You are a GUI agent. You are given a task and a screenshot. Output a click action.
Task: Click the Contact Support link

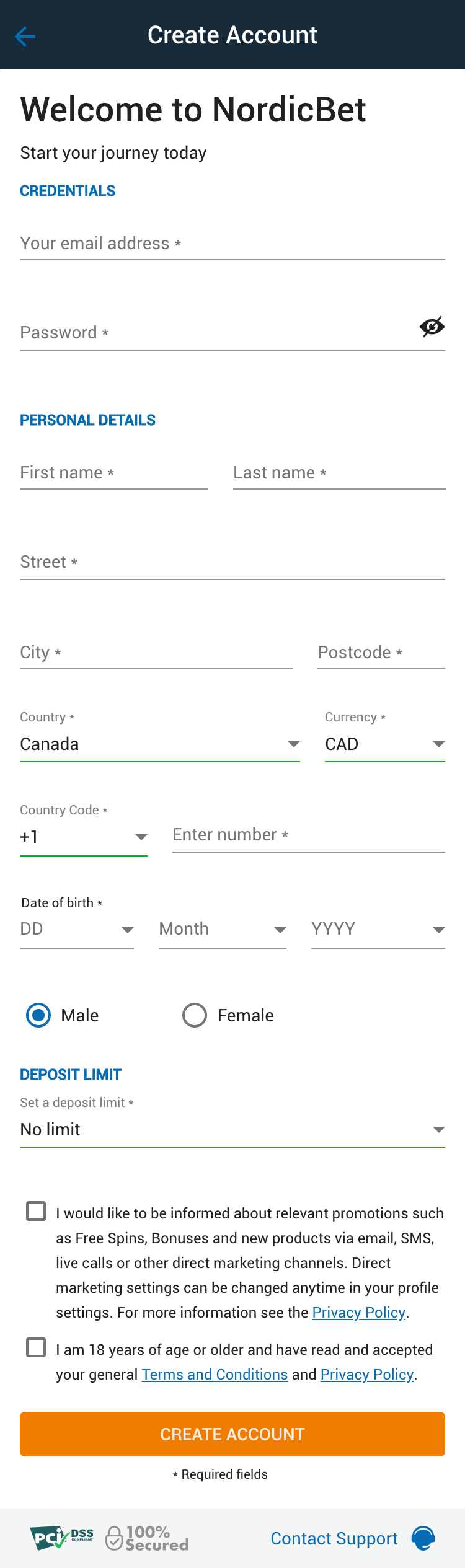(x=334, y=1538)
